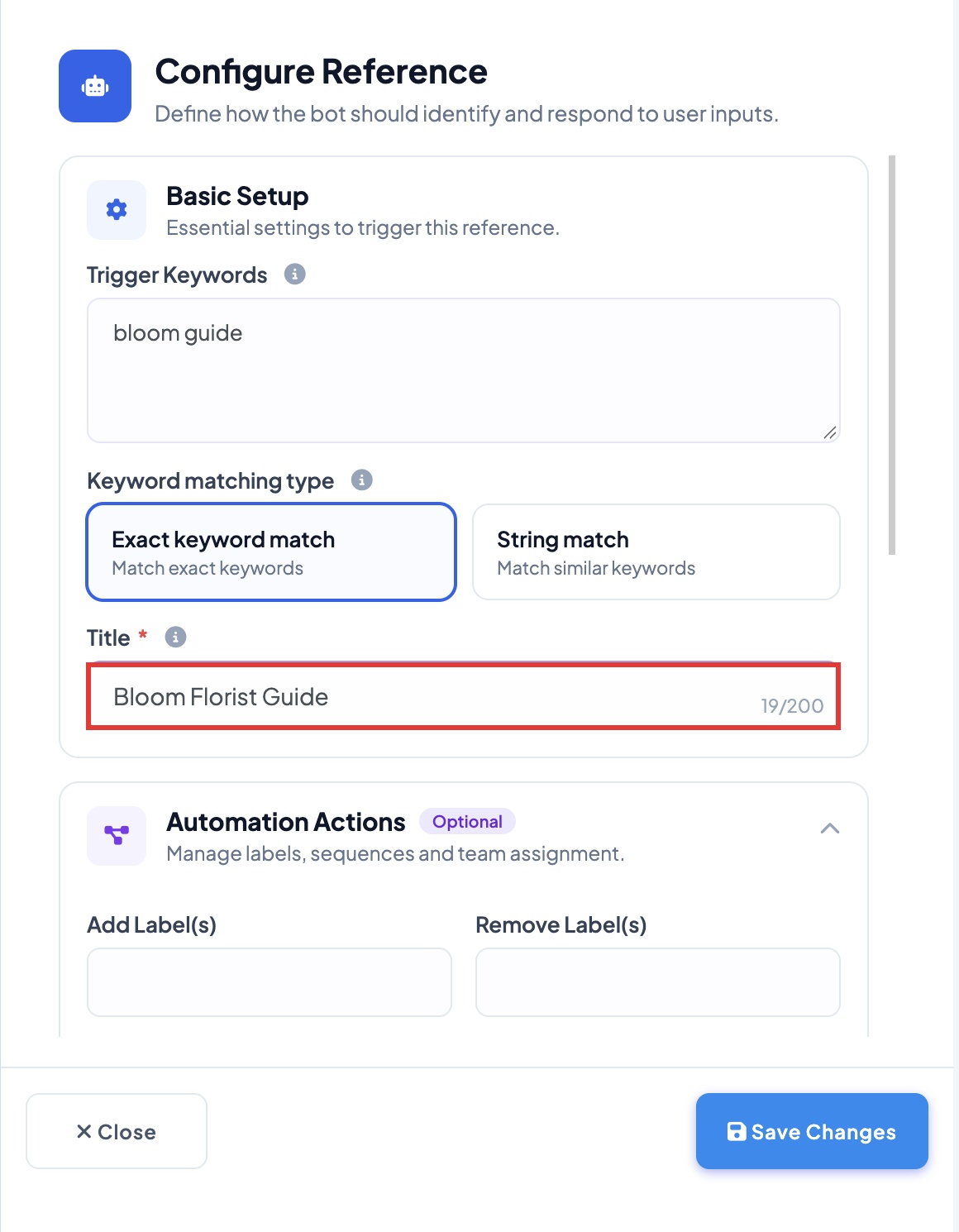Click the dialog's vertical scrollbar

892,356
